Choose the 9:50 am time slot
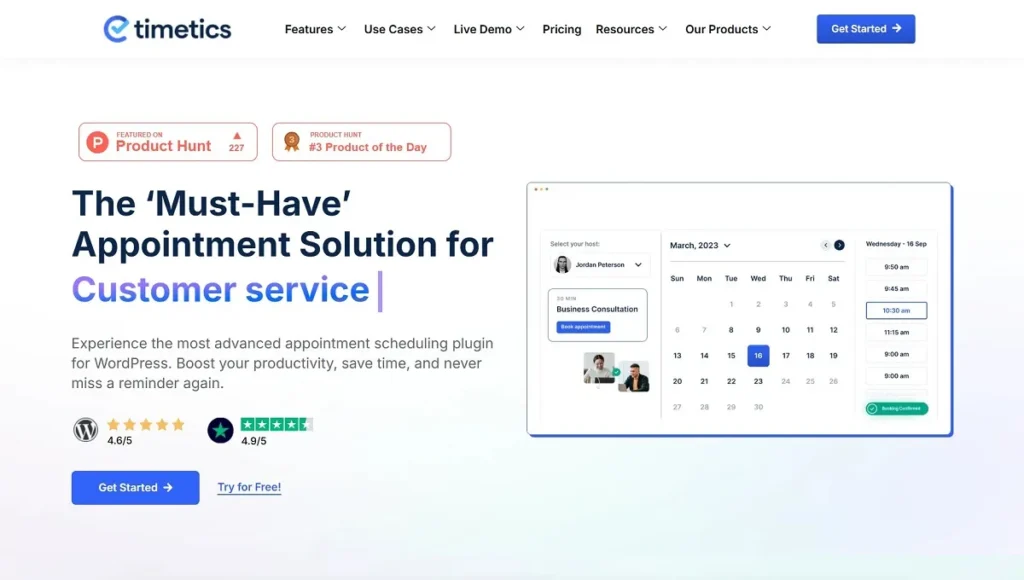 [896, 266]
